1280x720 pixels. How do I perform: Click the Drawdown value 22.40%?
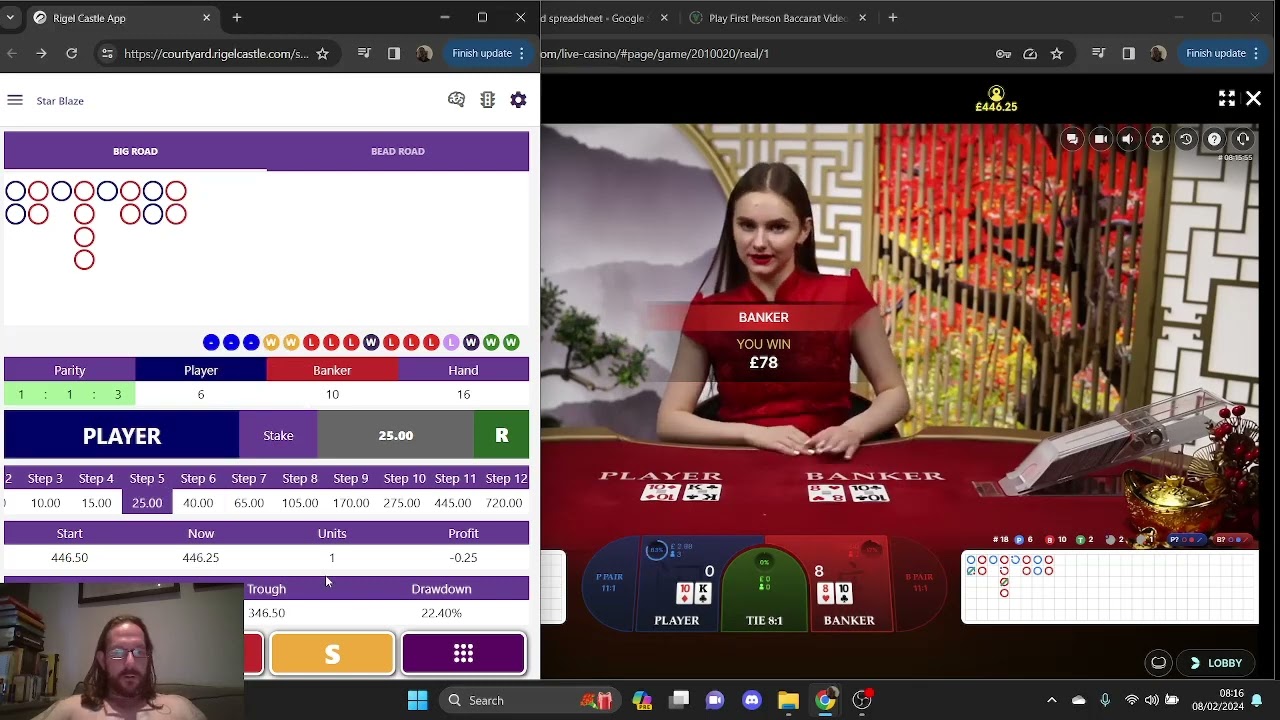pyautogui.click(x=441, y=613)
